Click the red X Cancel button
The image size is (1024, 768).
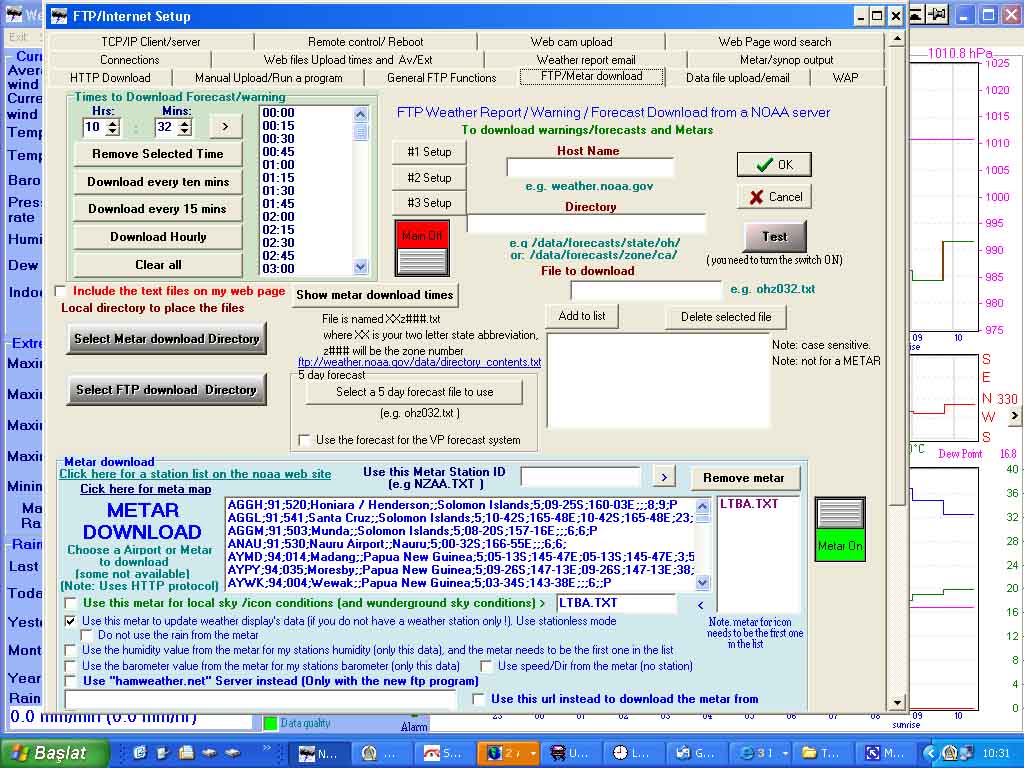click(773, 197)
